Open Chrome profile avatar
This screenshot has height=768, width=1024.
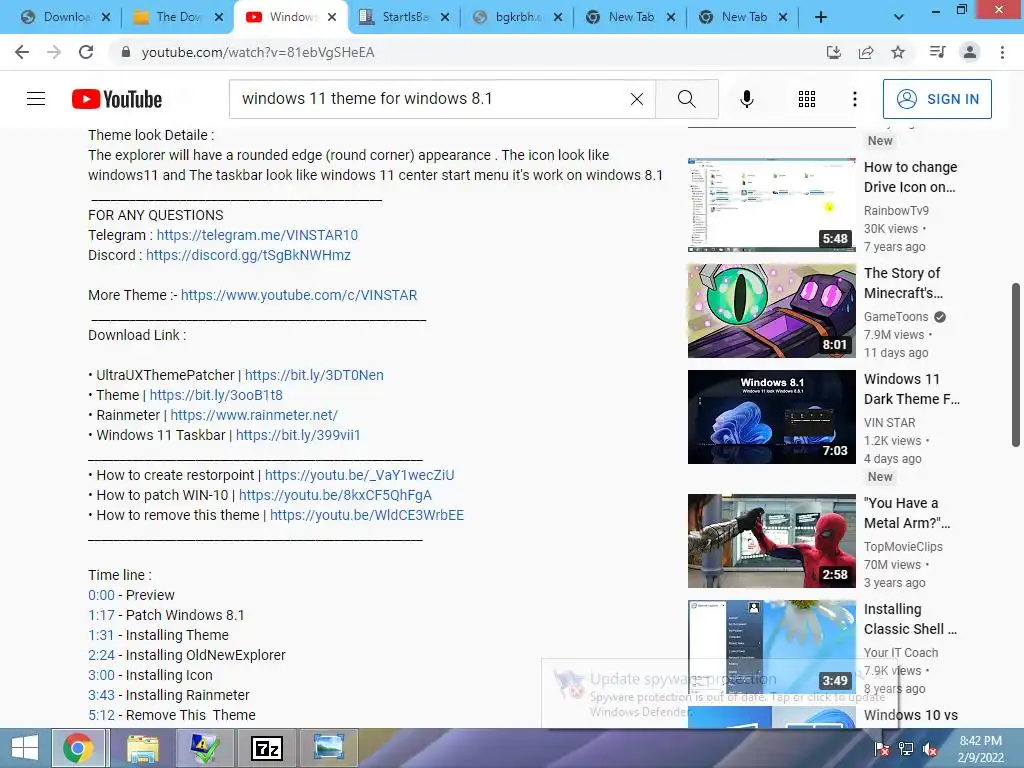tap(970, 52)
